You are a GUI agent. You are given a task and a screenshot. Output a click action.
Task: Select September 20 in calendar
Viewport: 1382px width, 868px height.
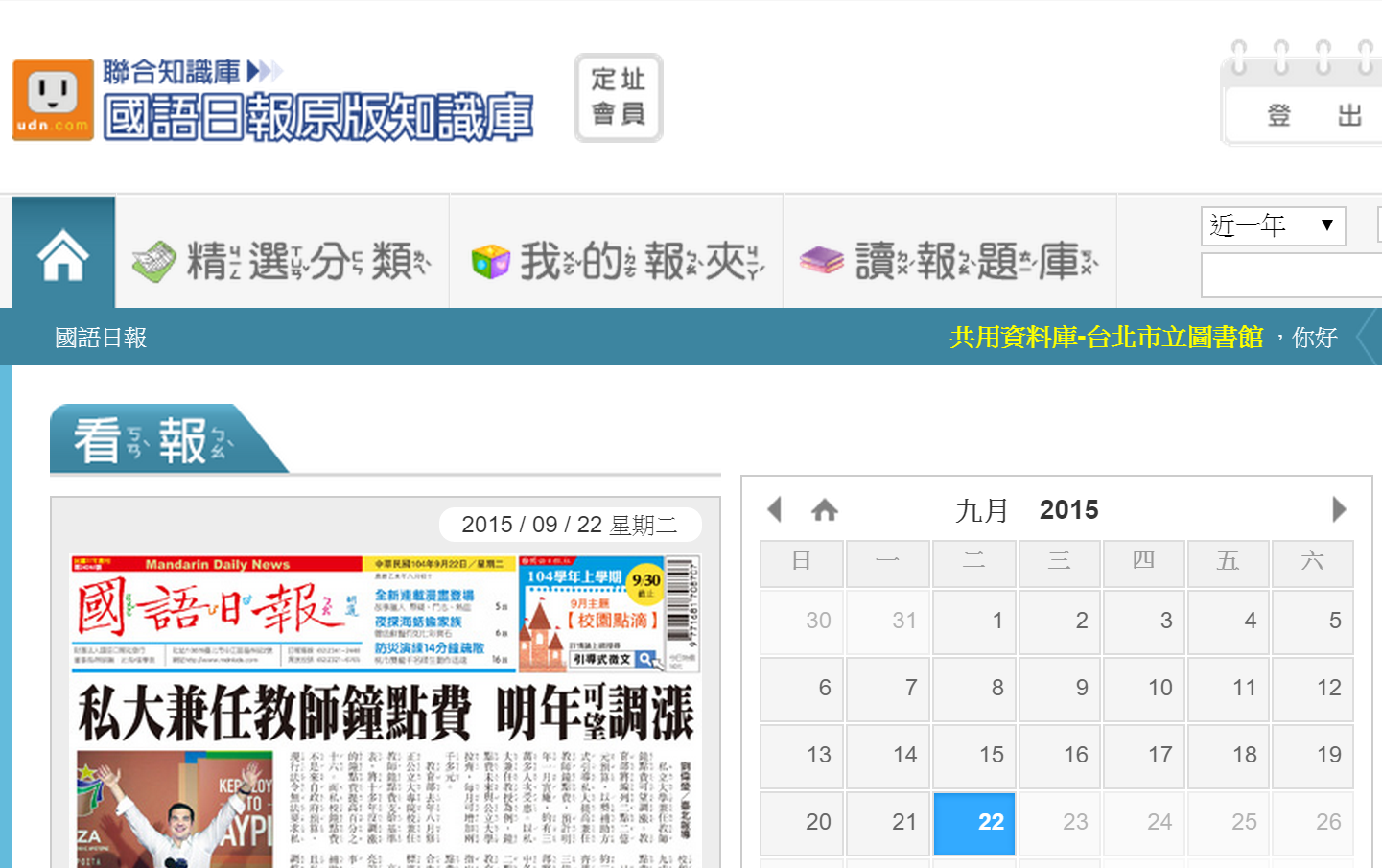pos(802,823)
